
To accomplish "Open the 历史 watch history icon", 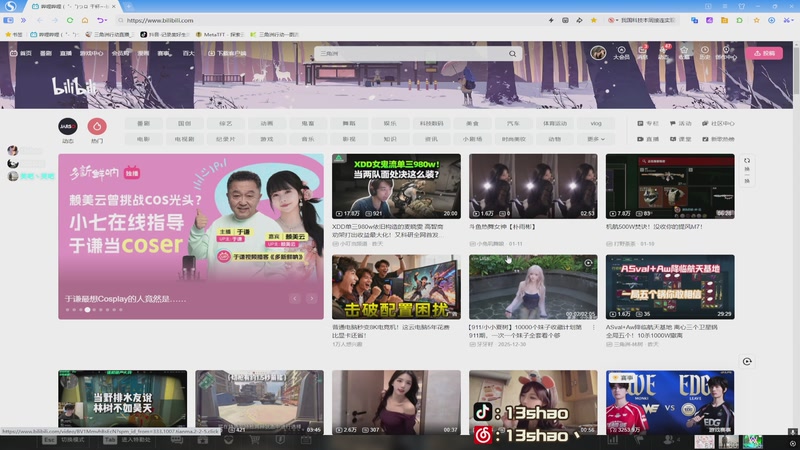I will pos(705,53).
